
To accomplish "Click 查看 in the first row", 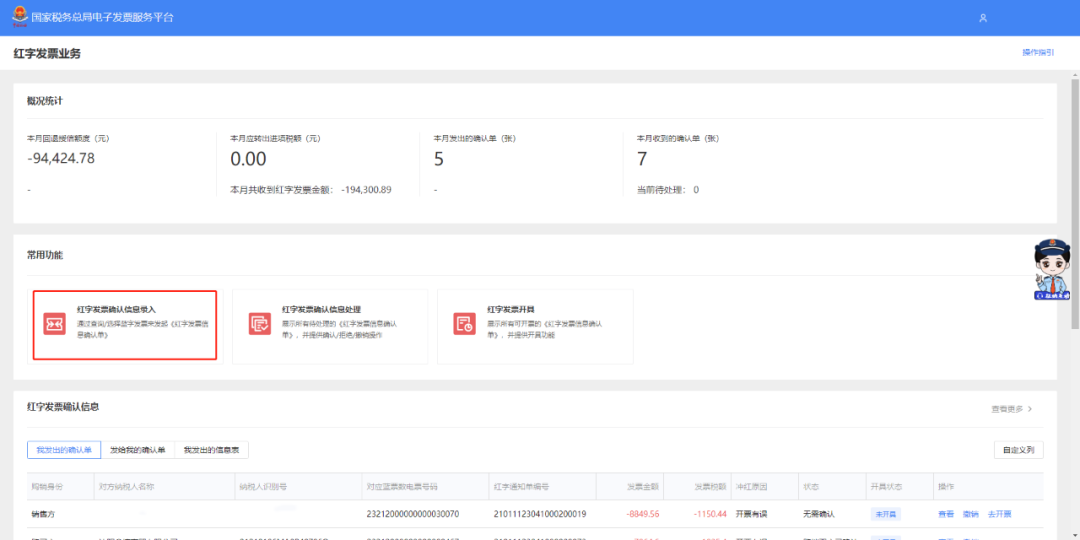I will 946,513.
